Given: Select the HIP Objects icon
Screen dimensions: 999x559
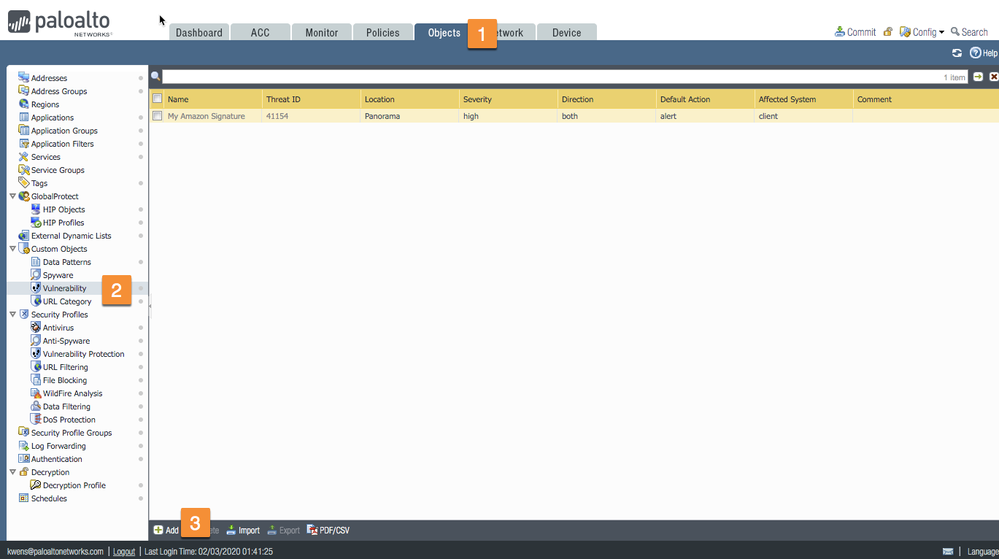Looking at the screenshot, I should point(36,209).
